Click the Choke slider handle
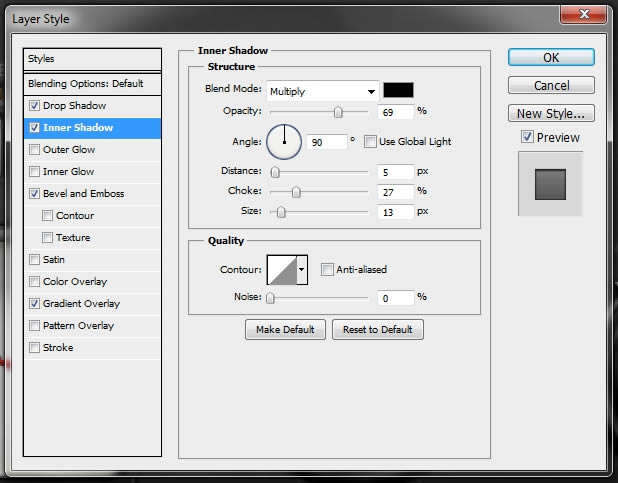This screenshot has width=618, height=483. [x=296, y=192]
